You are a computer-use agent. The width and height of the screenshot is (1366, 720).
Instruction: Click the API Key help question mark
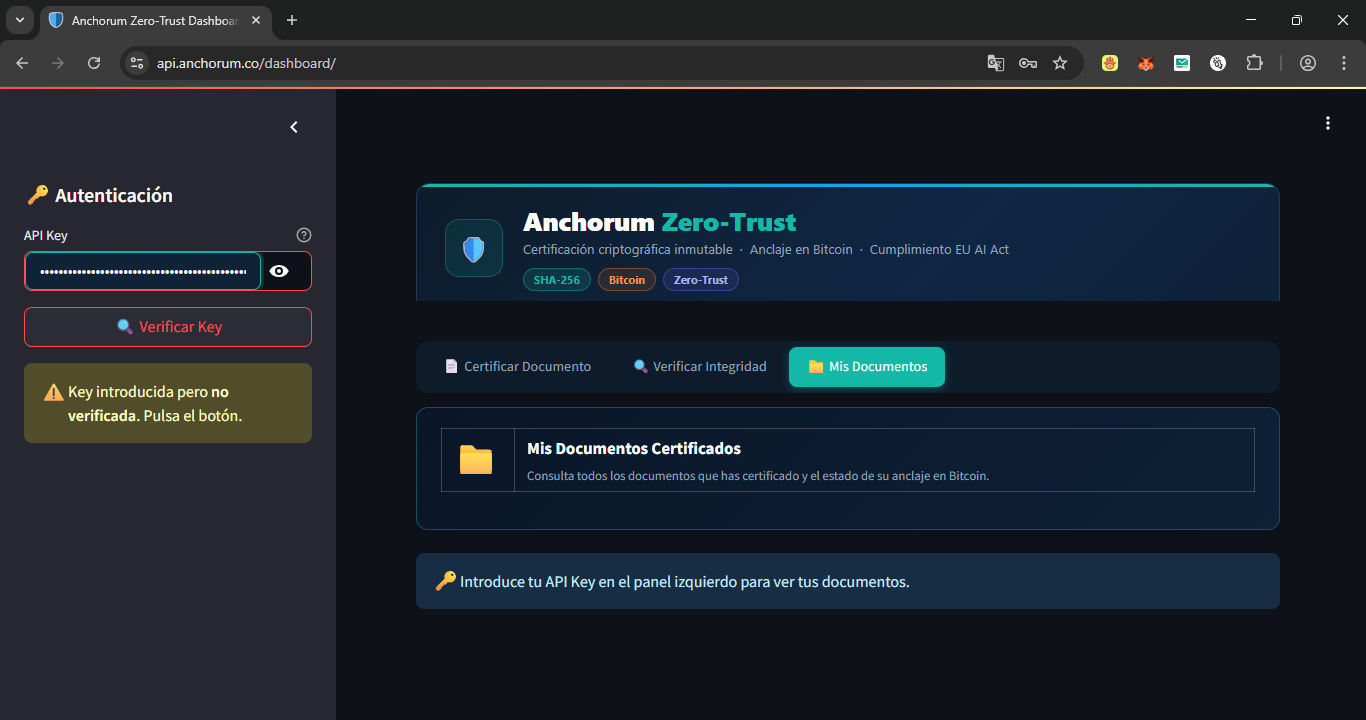pos(303,234)
